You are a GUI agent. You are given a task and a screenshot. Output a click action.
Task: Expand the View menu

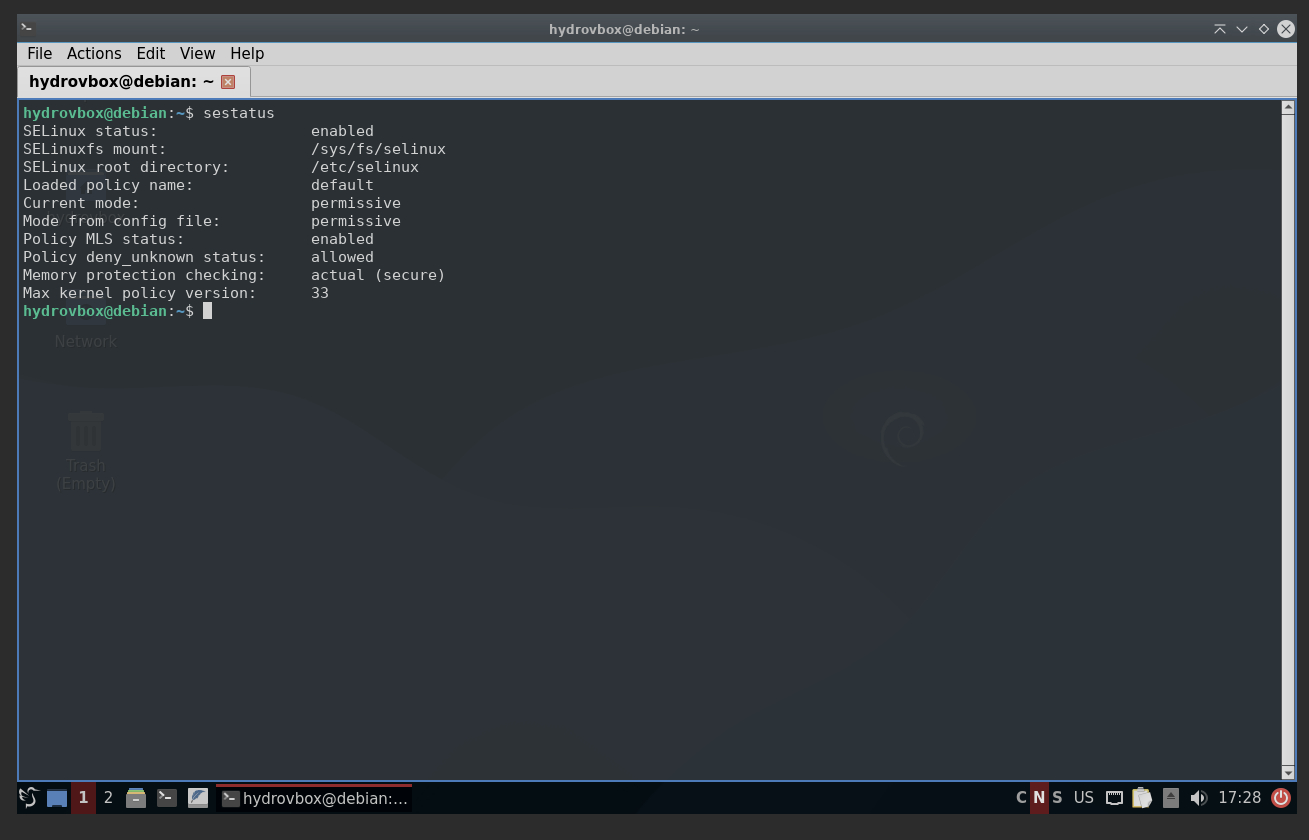click(197, 54)
